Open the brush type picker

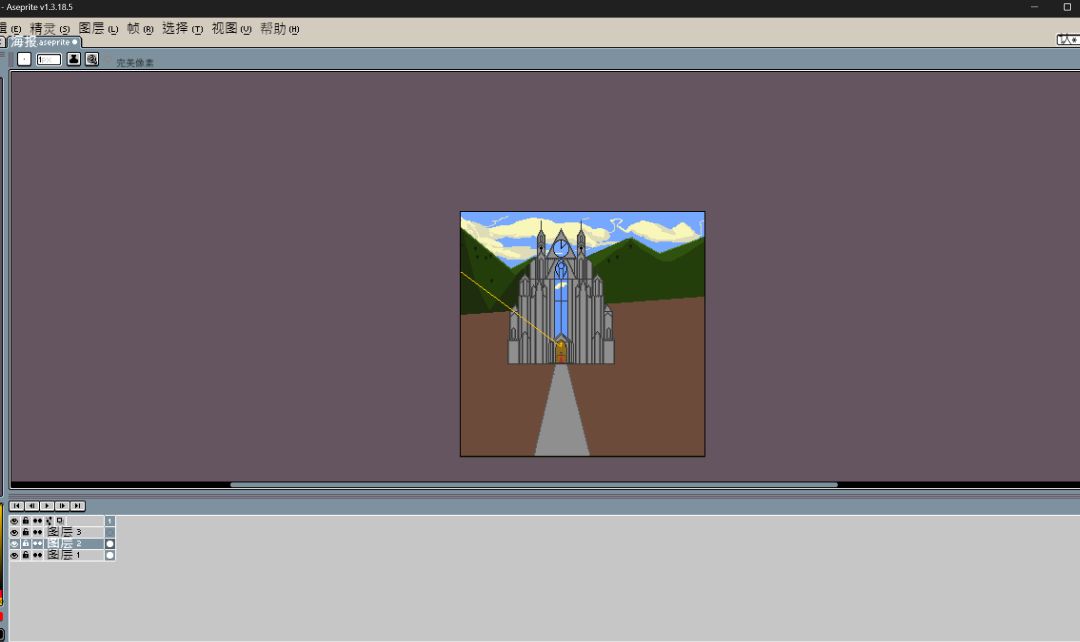tap(24, 59)
